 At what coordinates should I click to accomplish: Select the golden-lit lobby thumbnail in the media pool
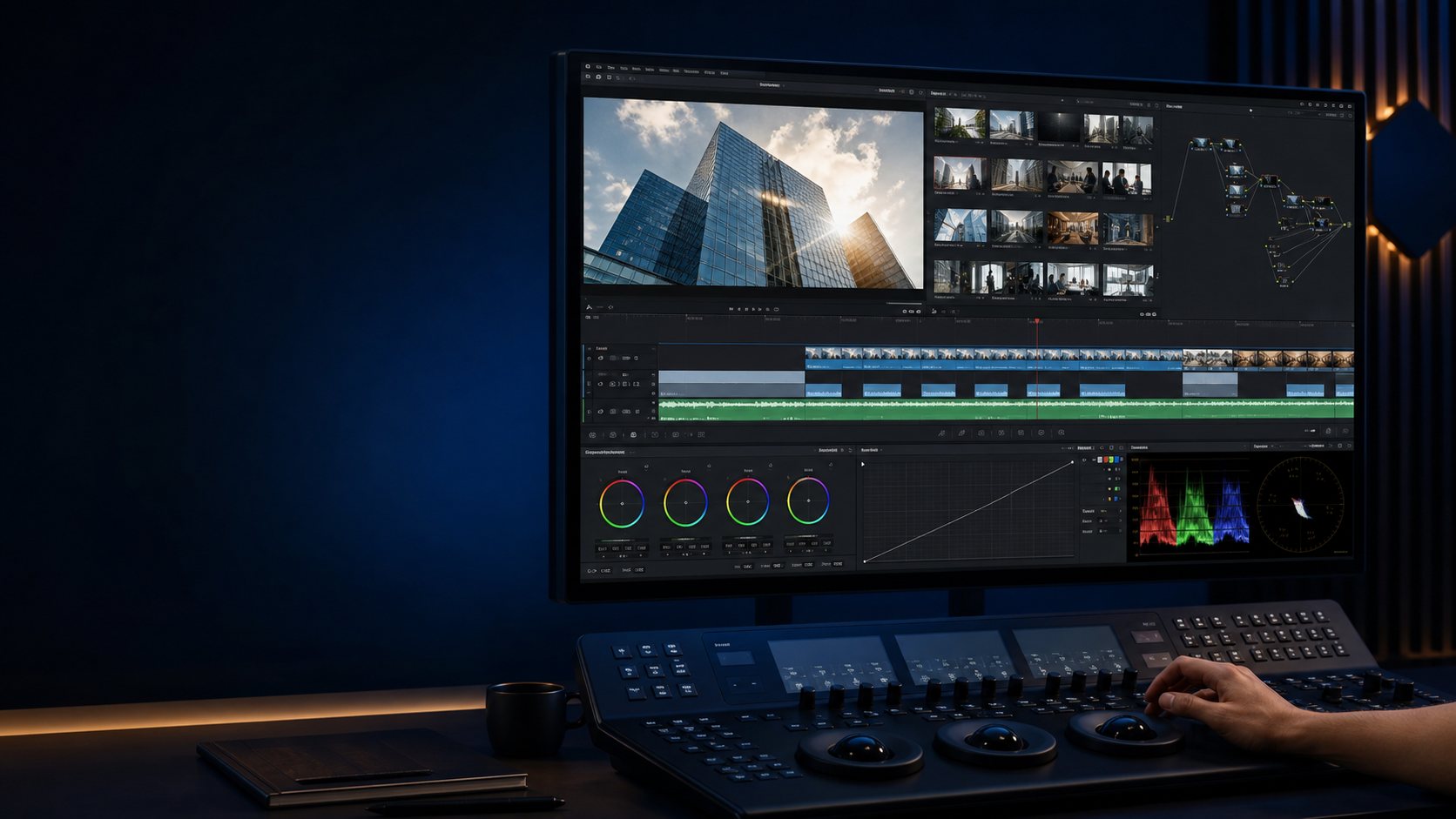click(1072, 228)
